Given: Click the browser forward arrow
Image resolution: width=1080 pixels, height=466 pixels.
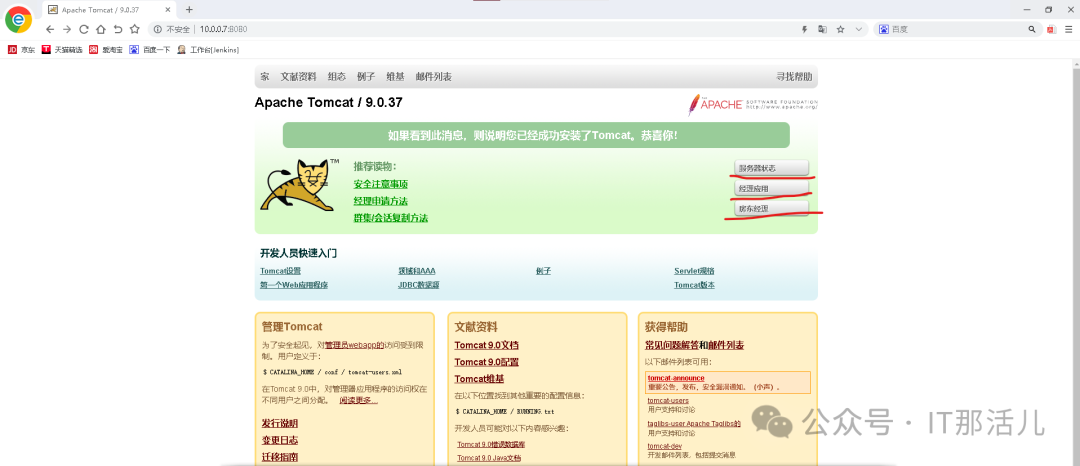Looking at the screenshot, I should click(x=67, y=30).
